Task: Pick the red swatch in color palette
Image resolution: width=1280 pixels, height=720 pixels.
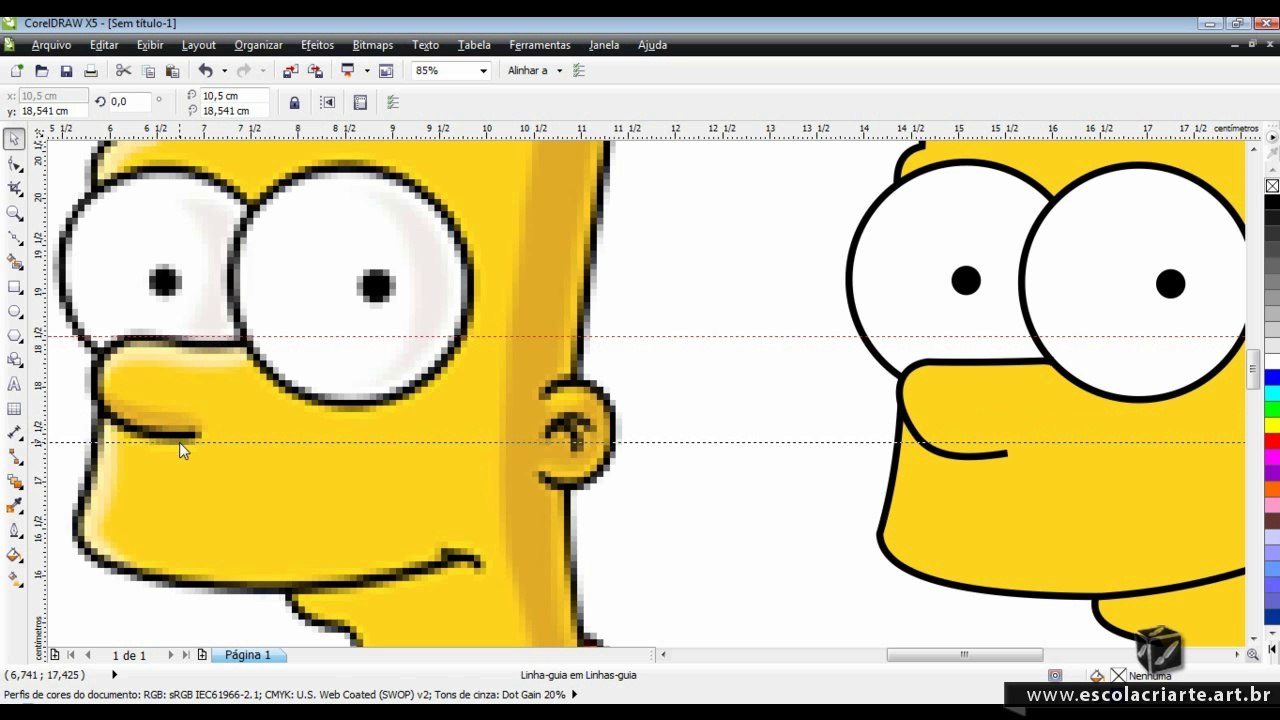Action: (x=1272, y=441)
